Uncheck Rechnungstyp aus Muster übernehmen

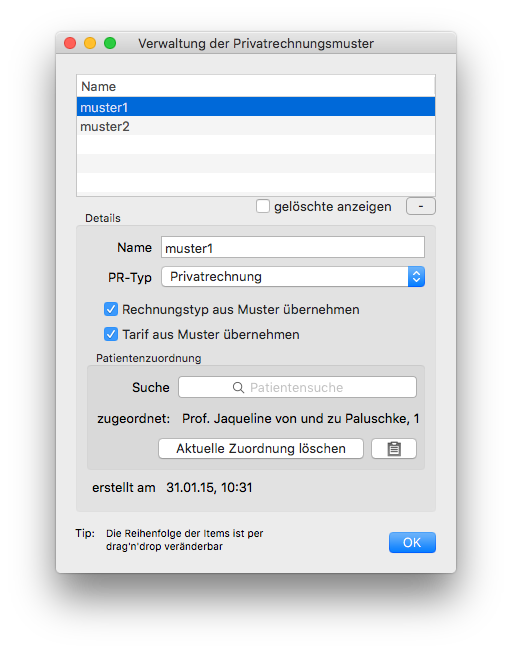111,309
